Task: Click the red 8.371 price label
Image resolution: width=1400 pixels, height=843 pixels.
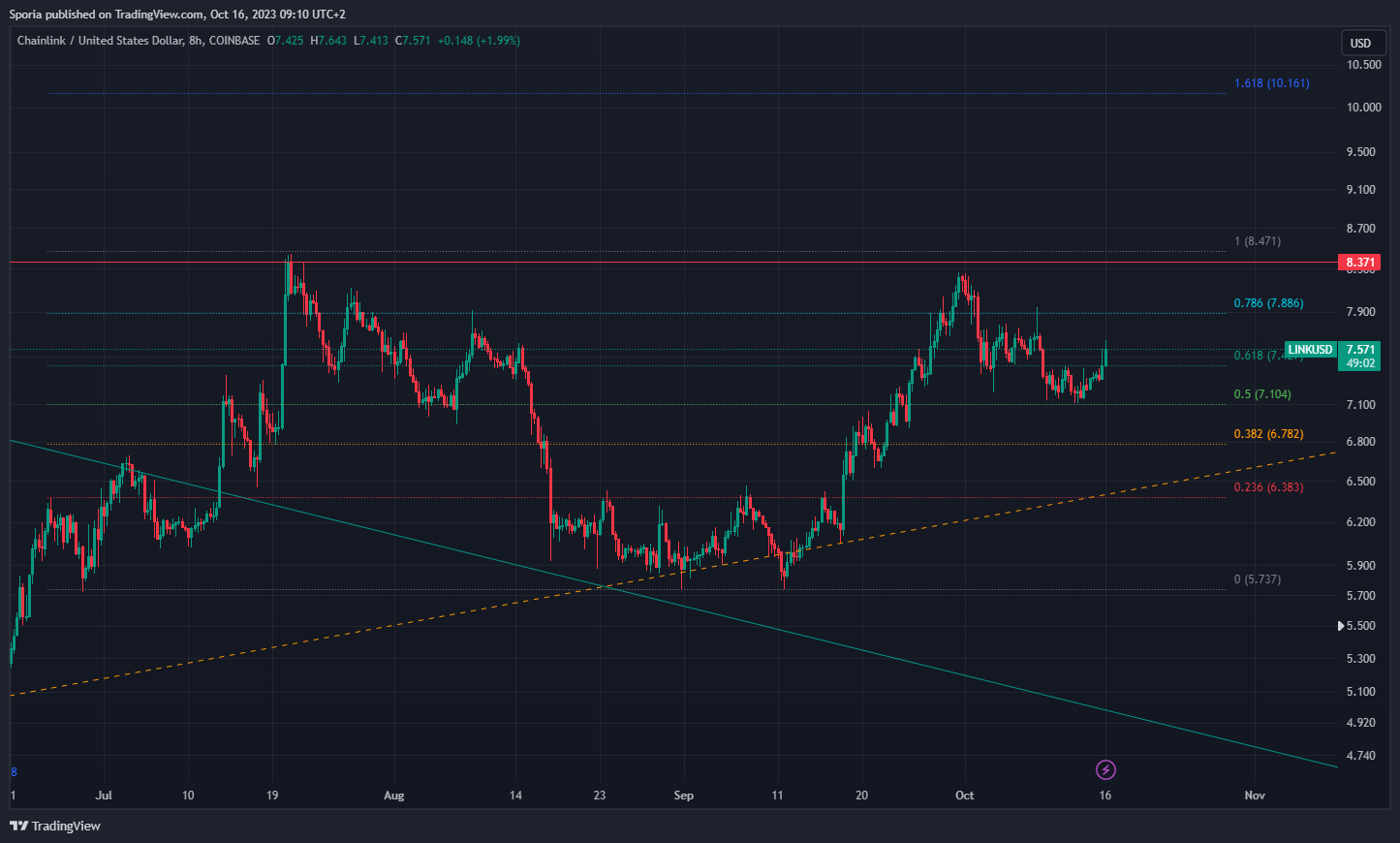Action: coord(1361,263)
